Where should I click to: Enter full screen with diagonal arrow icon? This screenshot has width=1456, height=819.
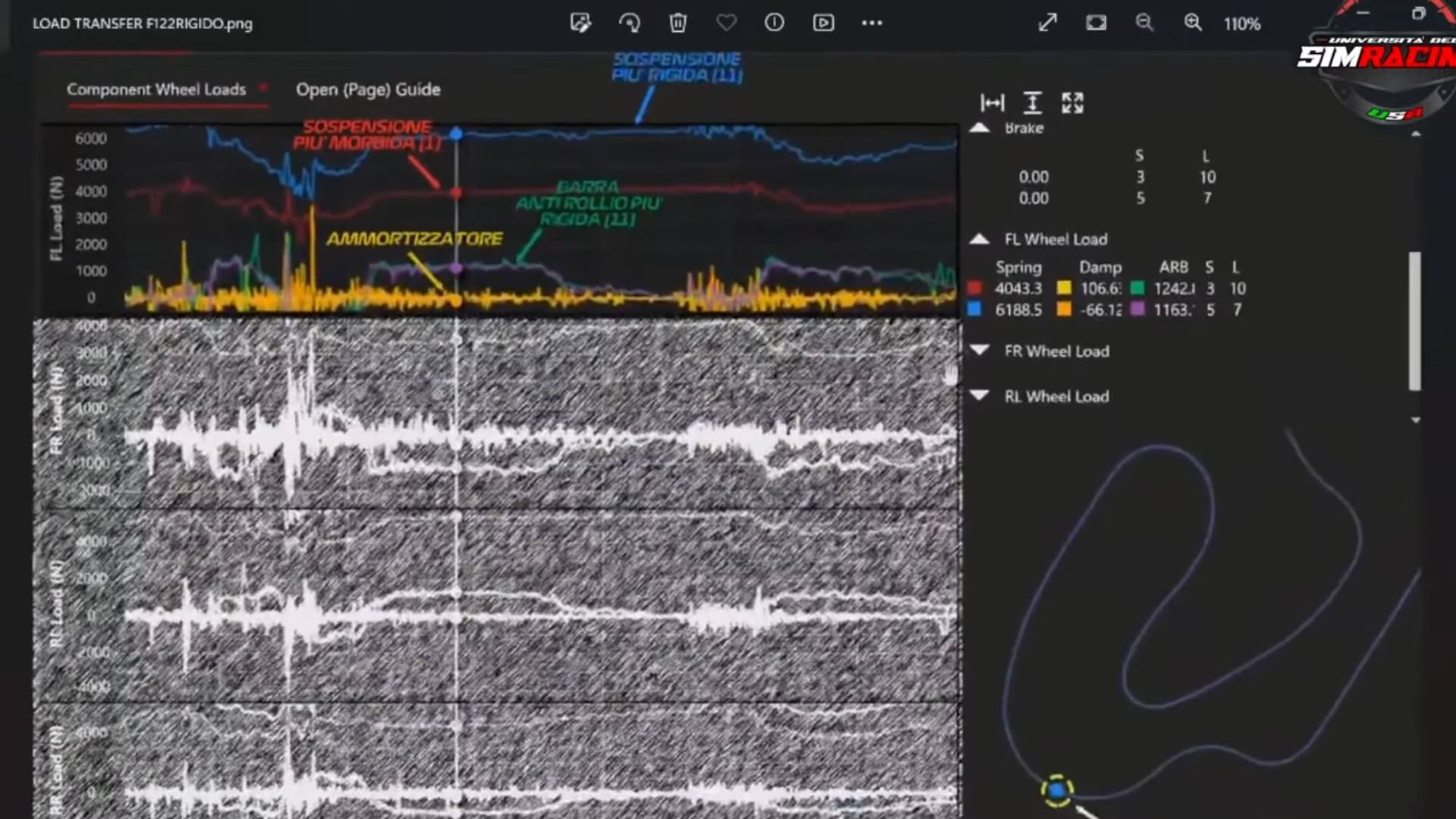(x=1048, y=23)
